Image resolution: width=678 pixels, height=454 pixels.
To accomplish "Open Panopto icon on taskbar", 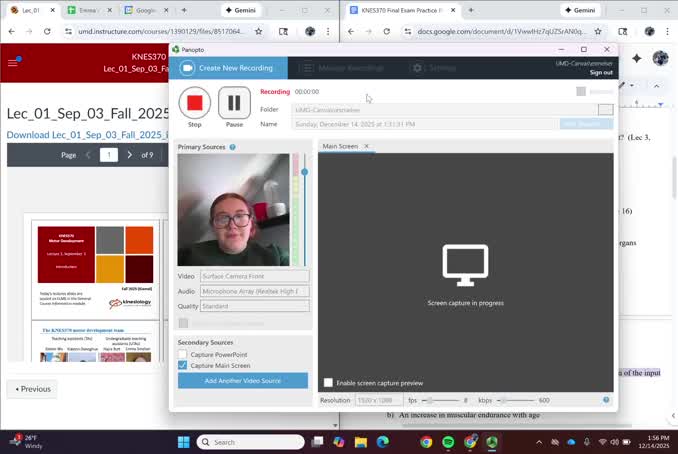I will point(492,442).
